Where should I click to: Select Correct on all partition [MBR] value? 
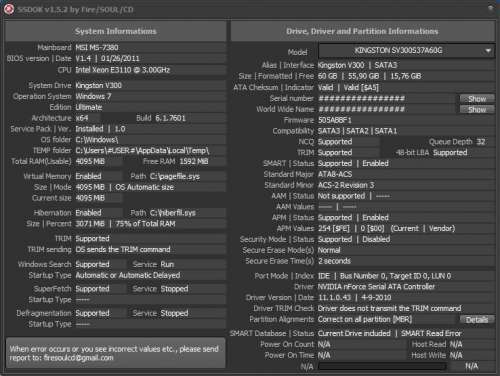pos(365,319)
